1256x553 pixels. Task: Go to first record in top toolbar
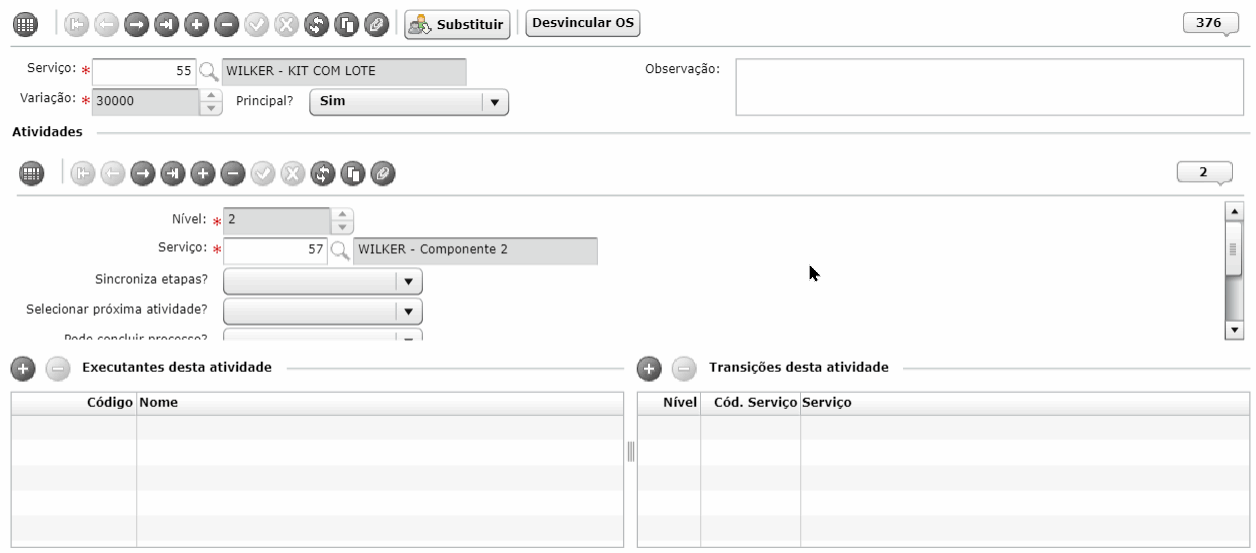77,23
